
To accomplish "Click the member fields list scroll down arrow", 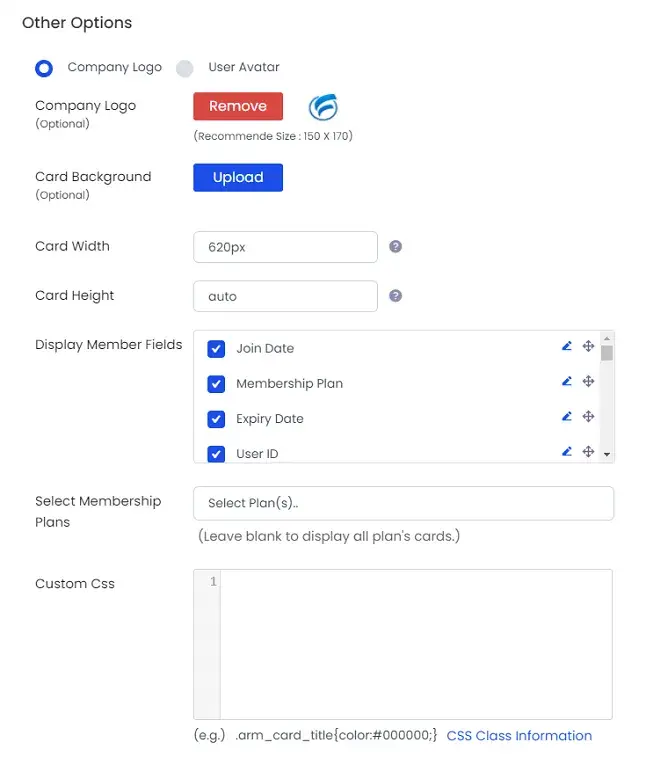I will (x=607, y=454).
